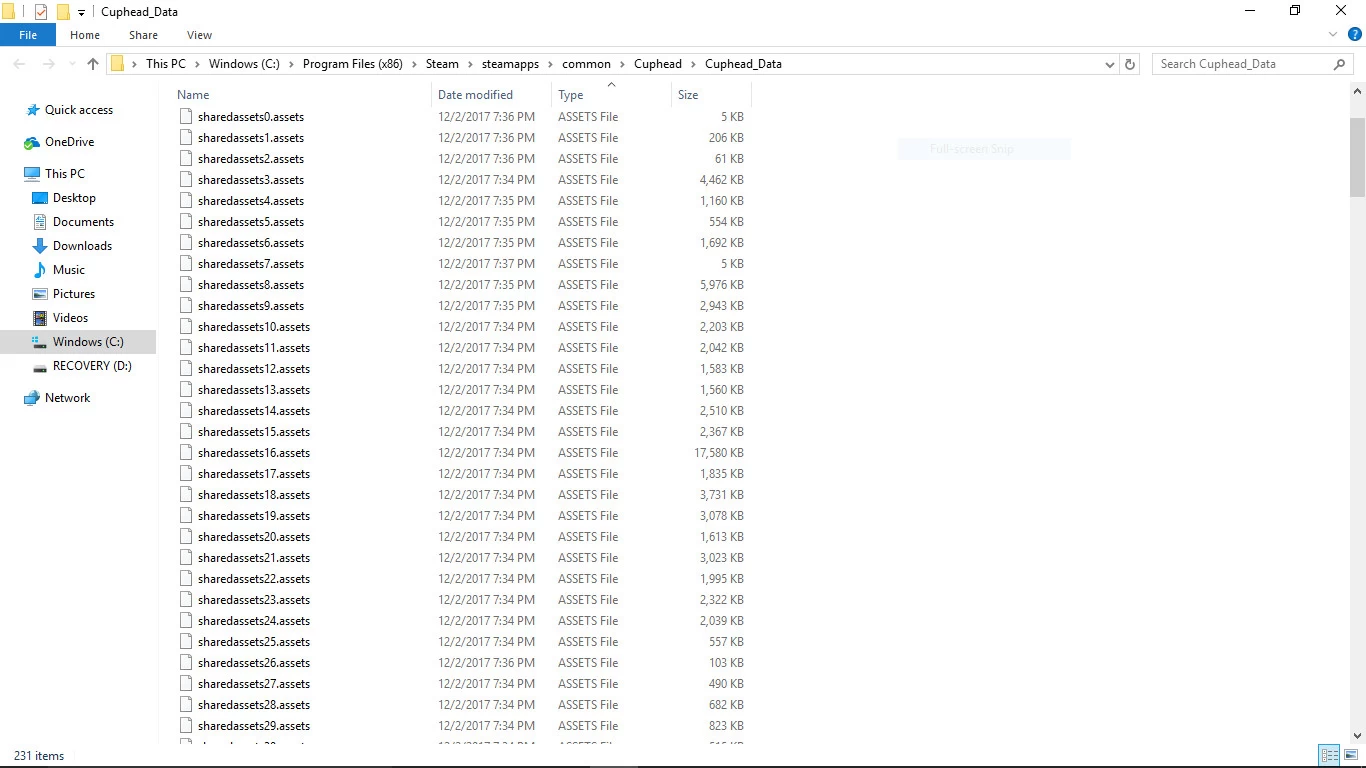1366x768 pixels.
Task: Select steamapps in the address path
Action: [510, 64]
